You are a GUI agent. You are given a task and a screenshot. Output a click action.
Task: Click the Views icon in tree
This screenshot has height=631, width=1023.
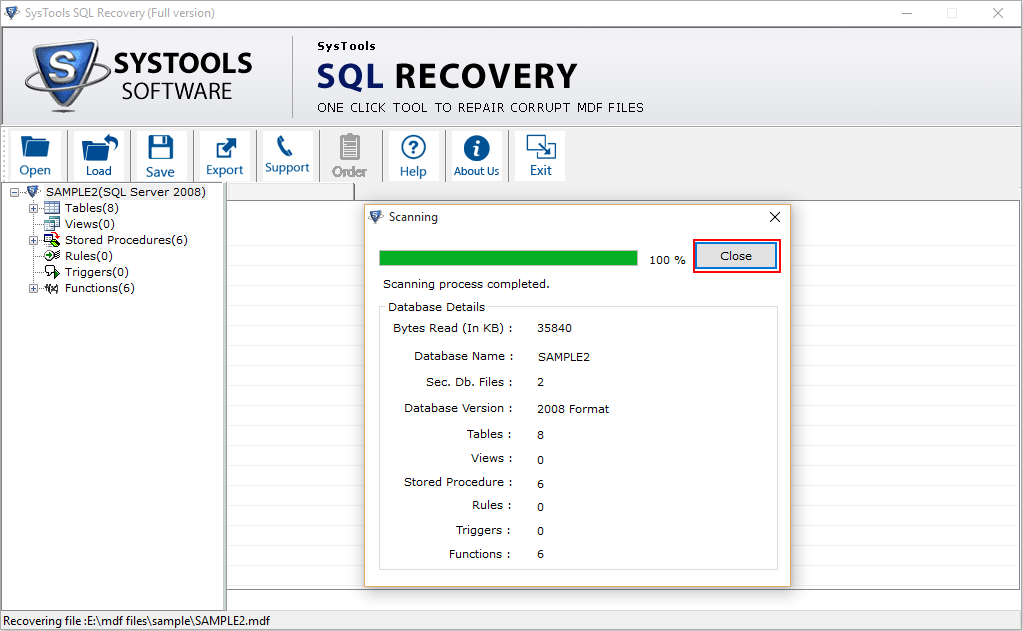tap(52, 224)
